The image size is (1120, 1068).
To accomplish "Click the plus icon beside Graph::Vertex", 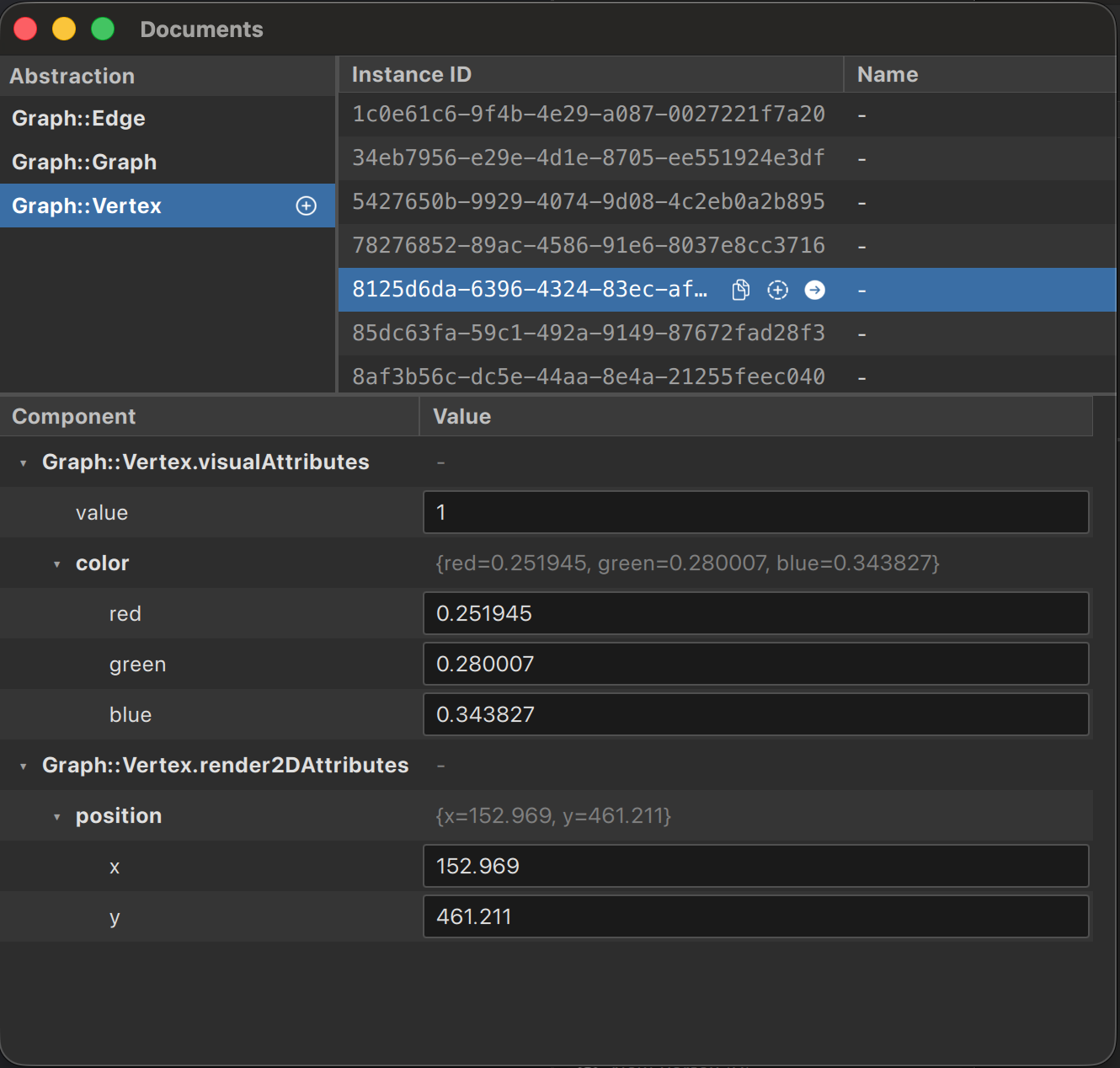I will [x=307, y=206].
